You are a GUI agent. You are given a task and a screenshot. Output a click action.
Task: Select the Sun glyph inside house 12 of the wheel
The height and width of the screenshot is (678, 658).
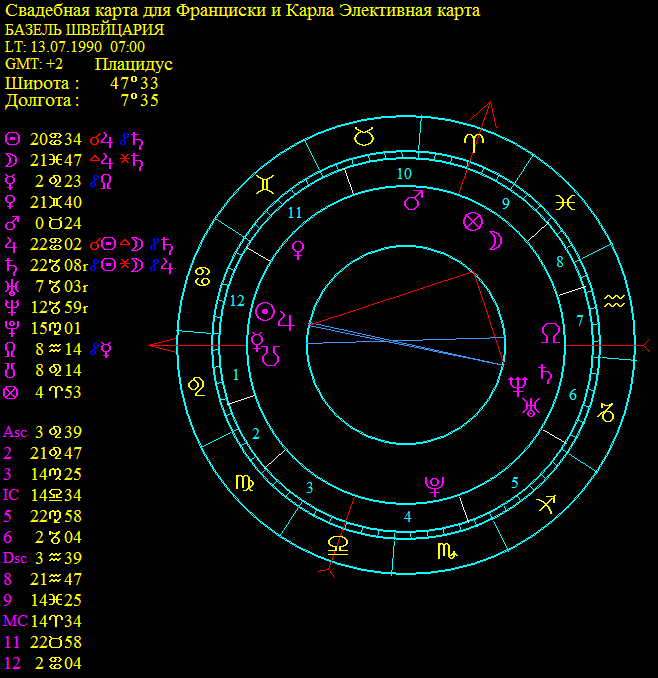(265, 312)
